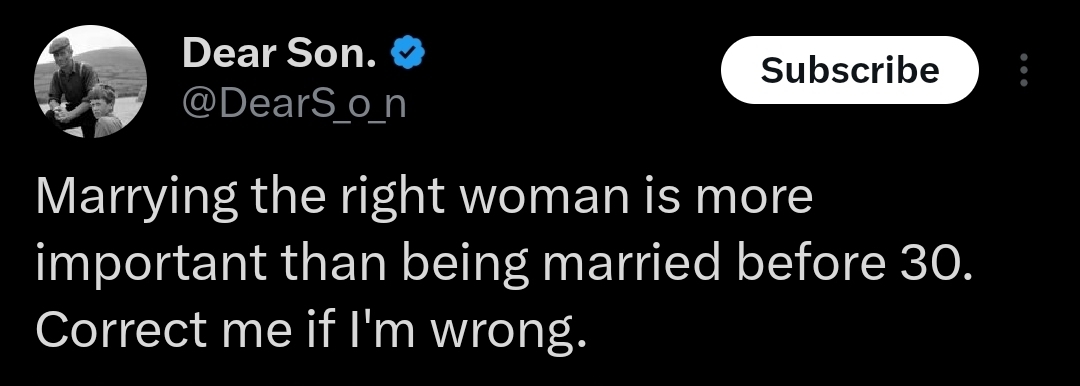This screenshot has width=1080, height=386.
Task: Click the word 'wrong.' at the tweet end
Action: tap(508, 334)
